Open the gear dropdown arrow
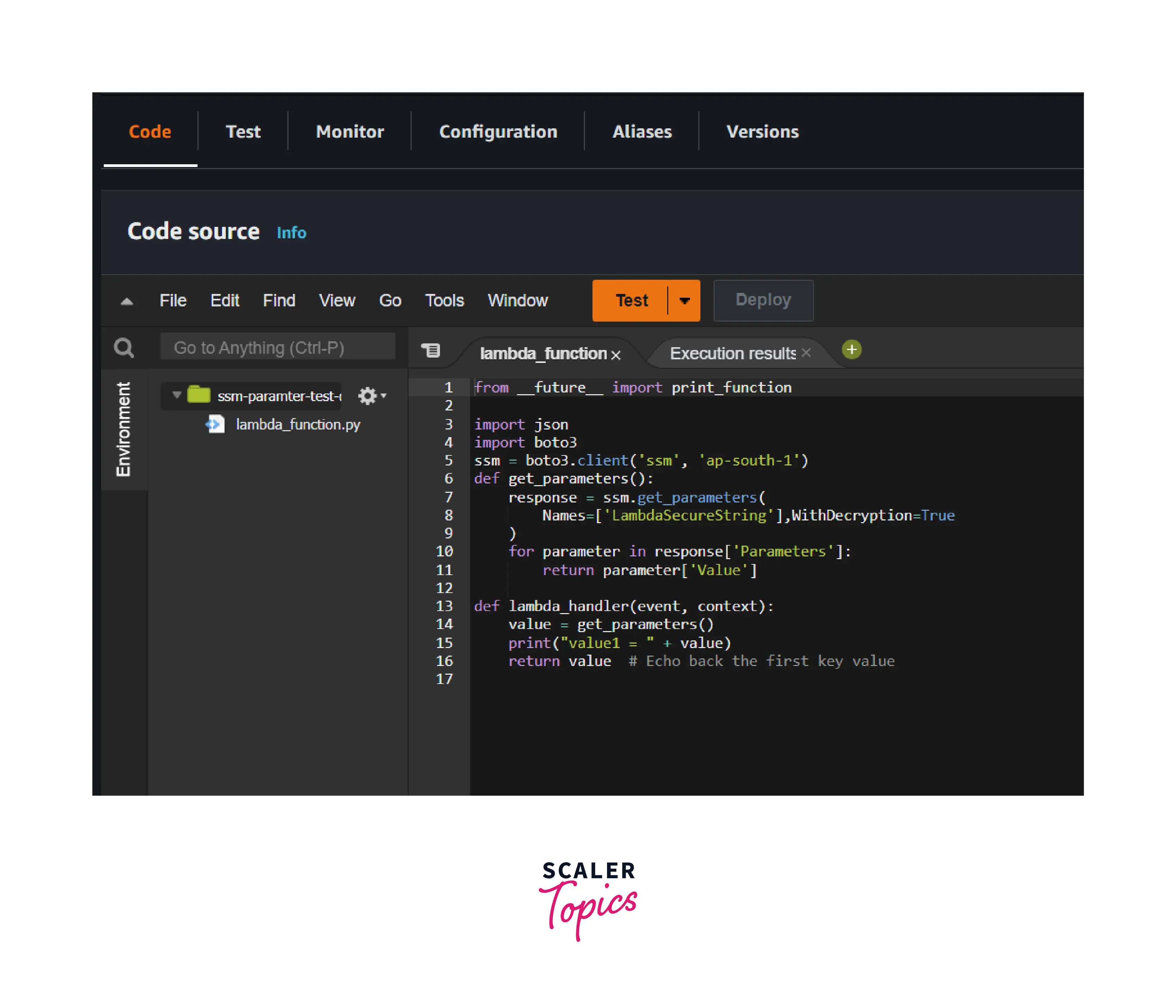The image size is (1176, 1008). click(x=384, y=396)
